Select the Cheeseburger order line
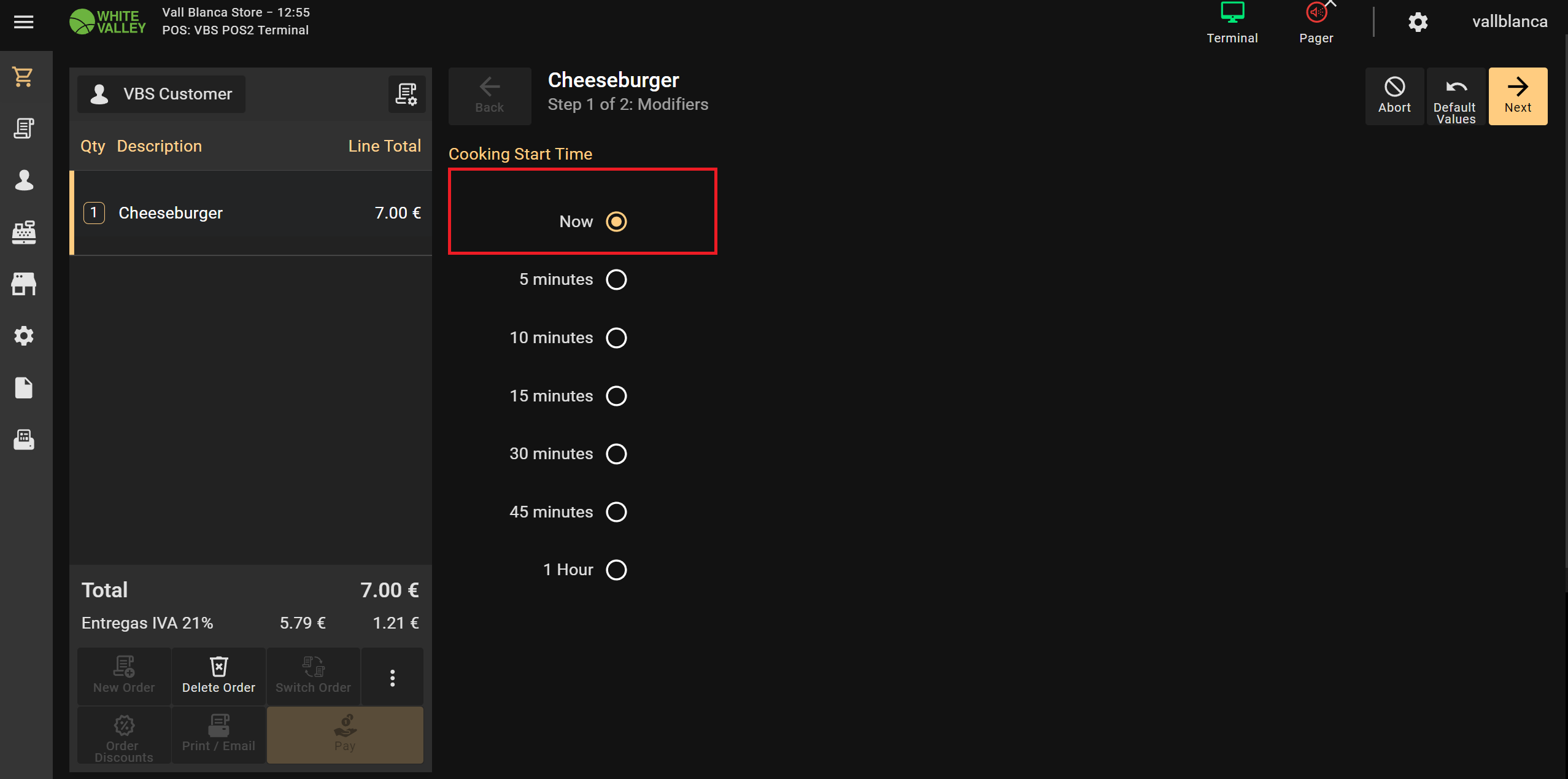 tap(252, 213)
